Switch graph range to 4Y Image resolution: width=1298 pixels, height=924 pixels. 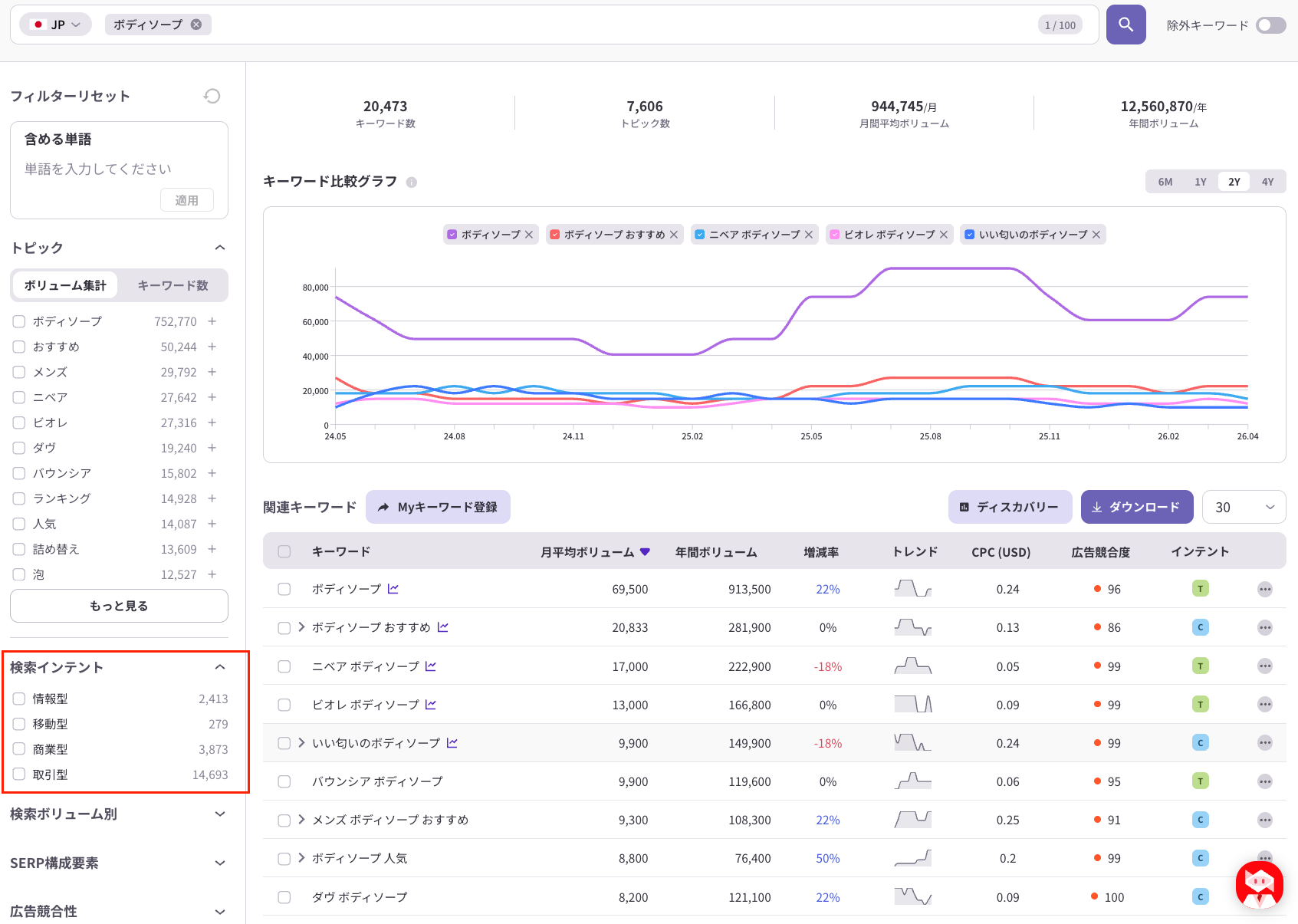click(x=1268, y=182)
